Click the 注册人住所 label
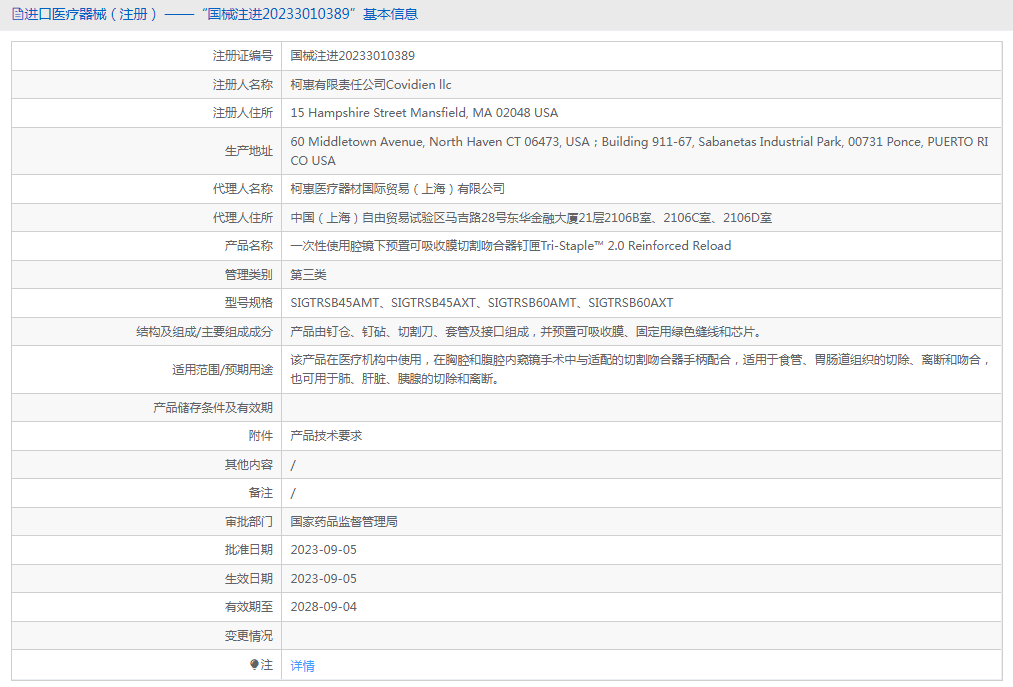1013x687 pixels. 243,113
